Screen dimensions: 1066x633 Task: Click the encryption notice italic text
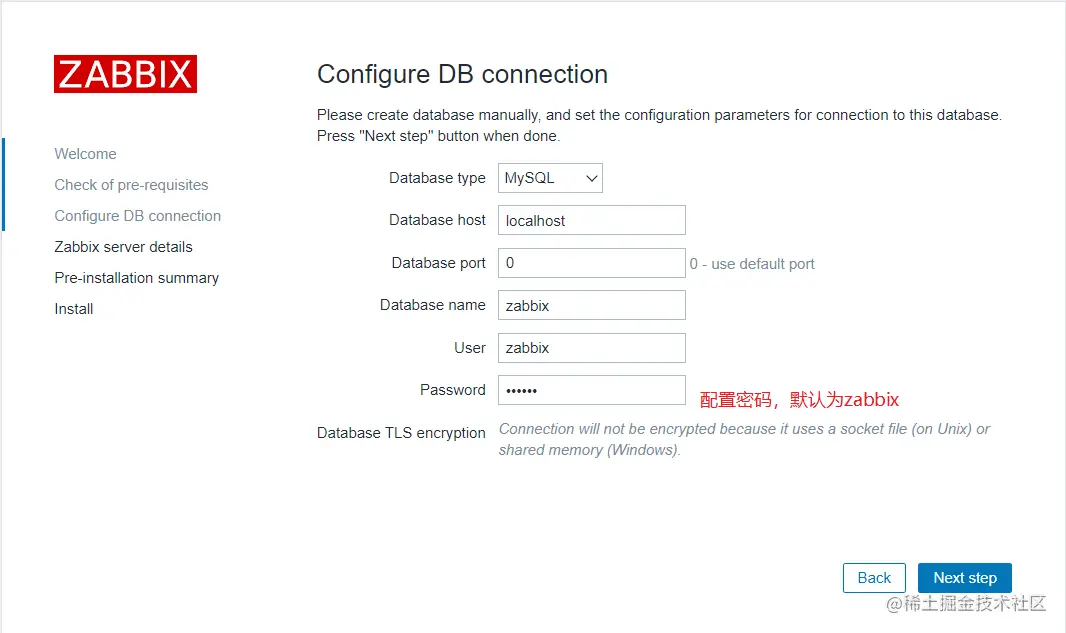point(744,439)
